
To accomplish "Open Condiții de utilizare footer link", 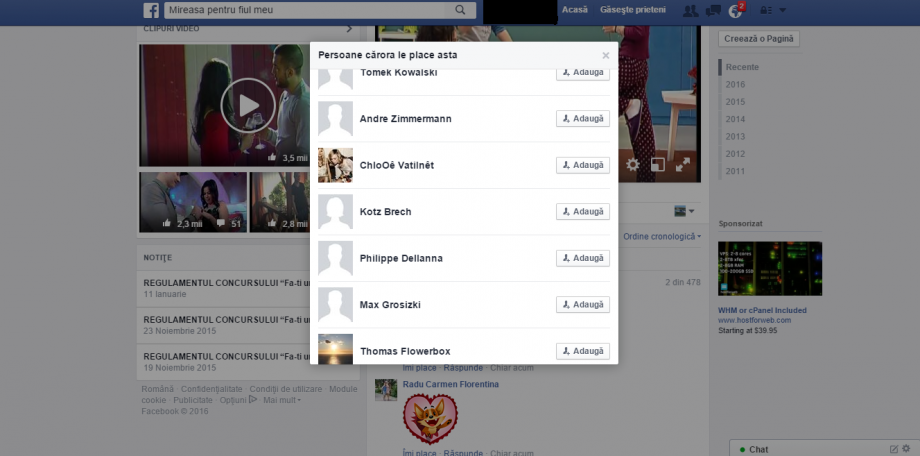I will click(x=285, y=389).
